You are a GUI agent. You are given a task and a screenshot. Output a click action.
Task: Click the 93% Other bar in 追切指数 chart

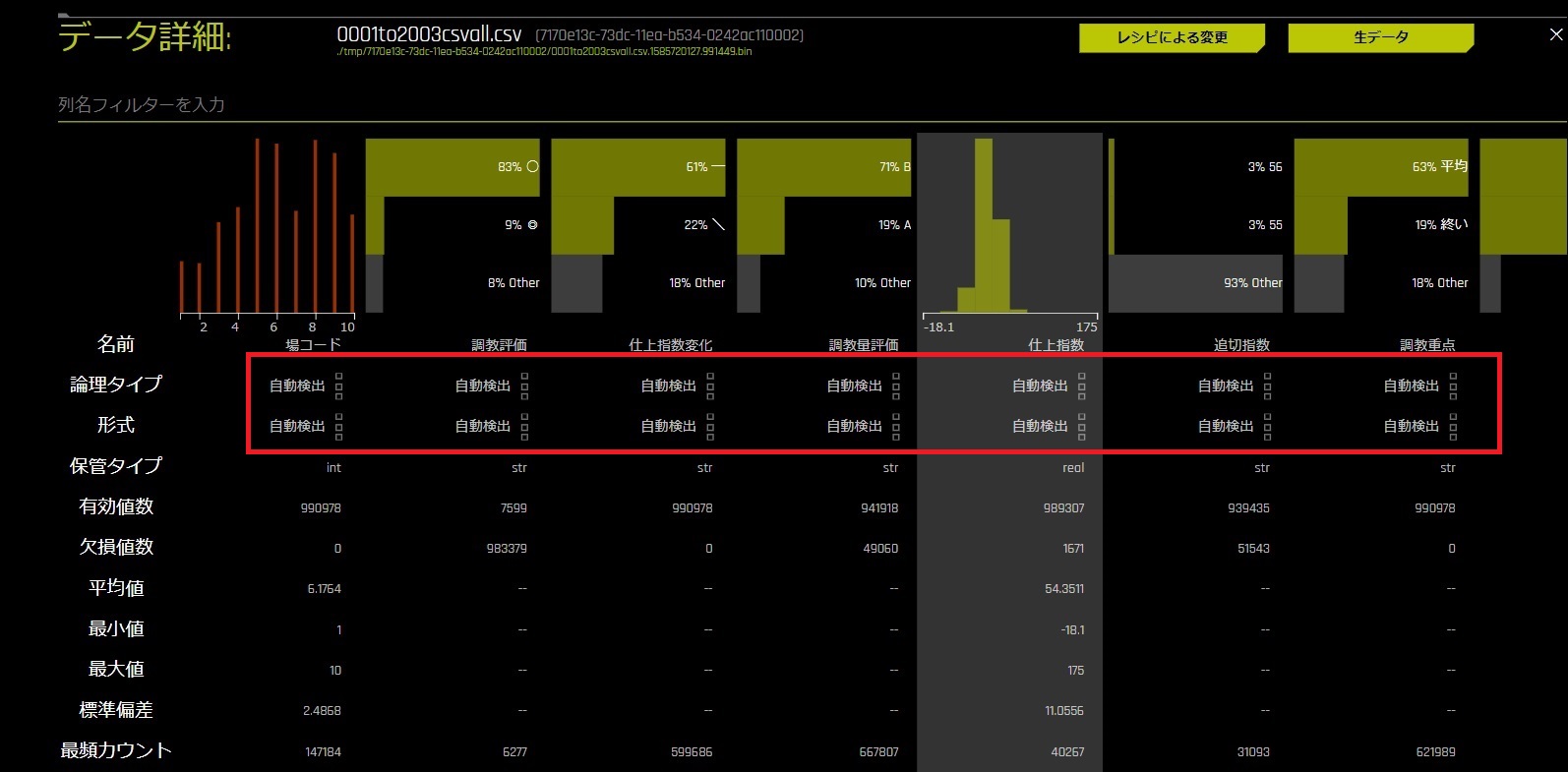(x=1195, y=283)
